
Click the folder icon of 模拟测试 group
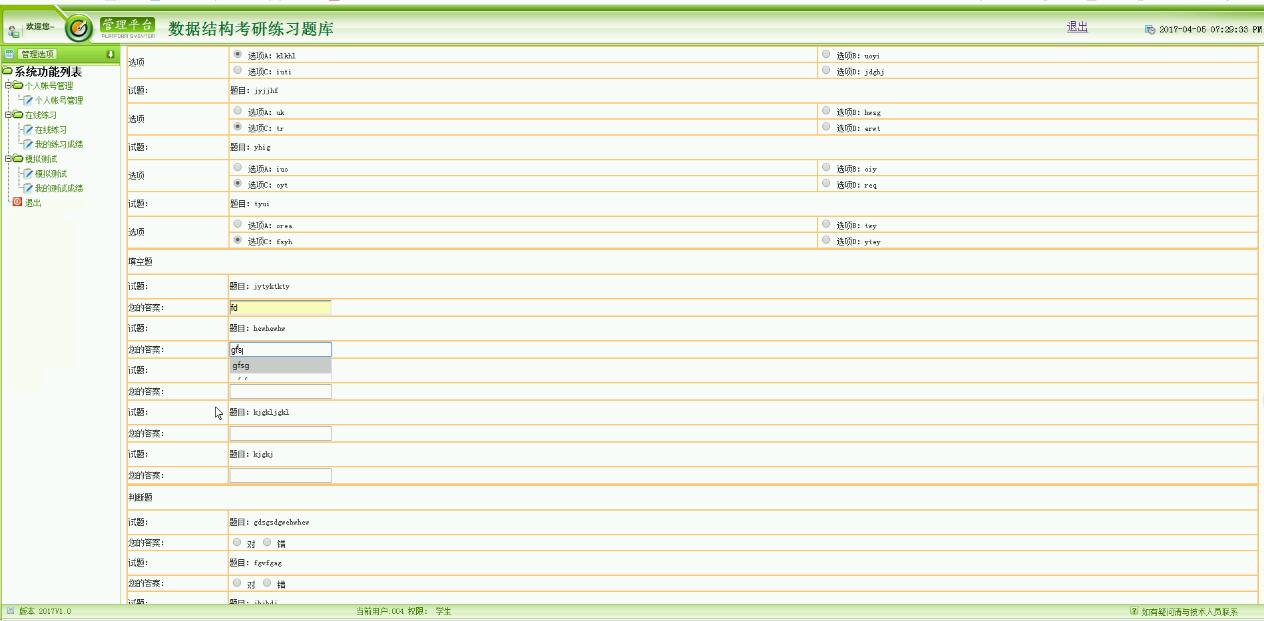point(16,159)
